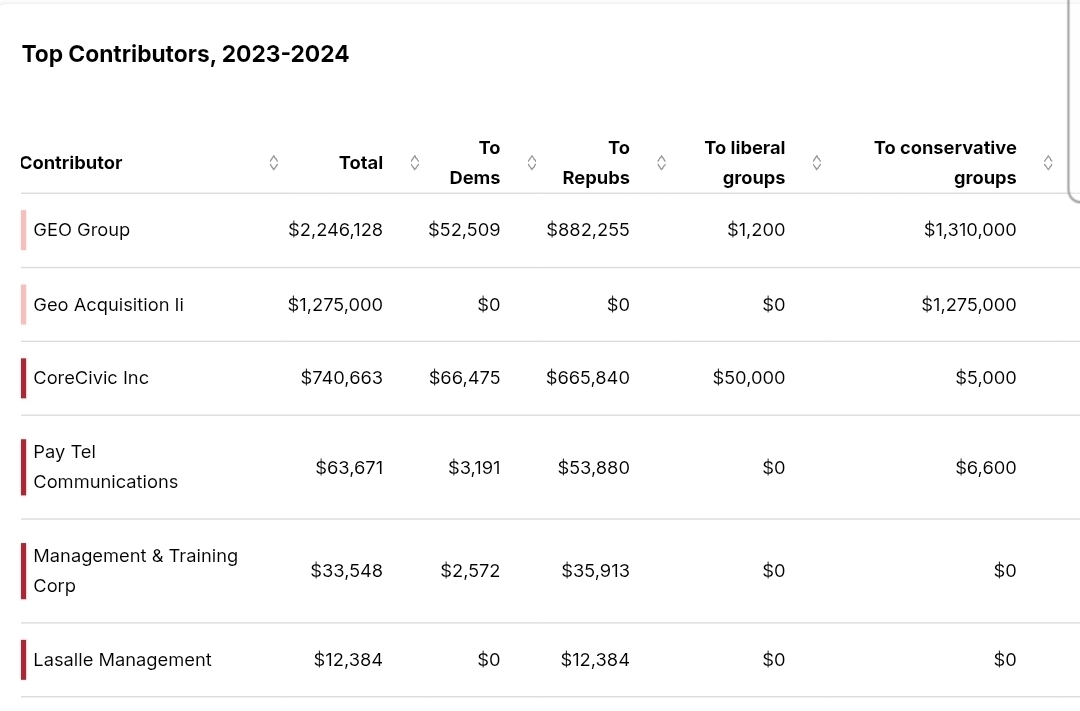Click the vertical scrollbar at right edge

1074,100
